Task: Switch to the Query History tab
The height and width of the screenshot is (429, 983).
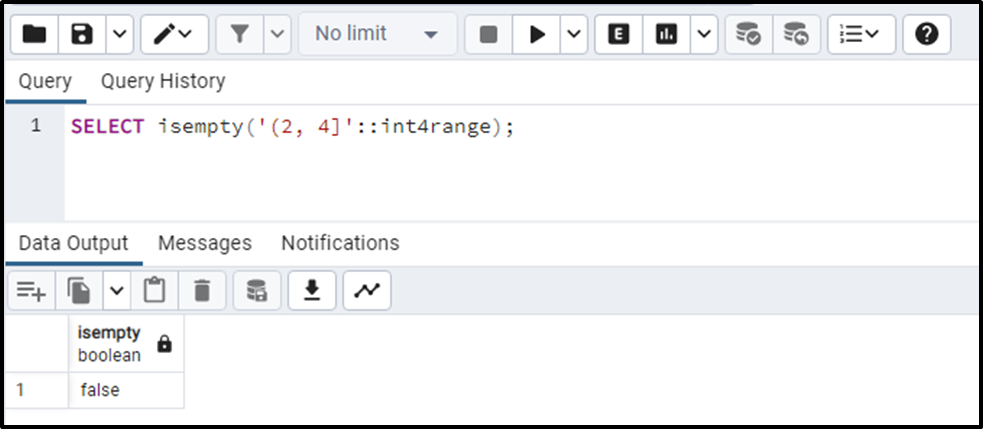Action: pyautogui.click(x=163, y=82)
